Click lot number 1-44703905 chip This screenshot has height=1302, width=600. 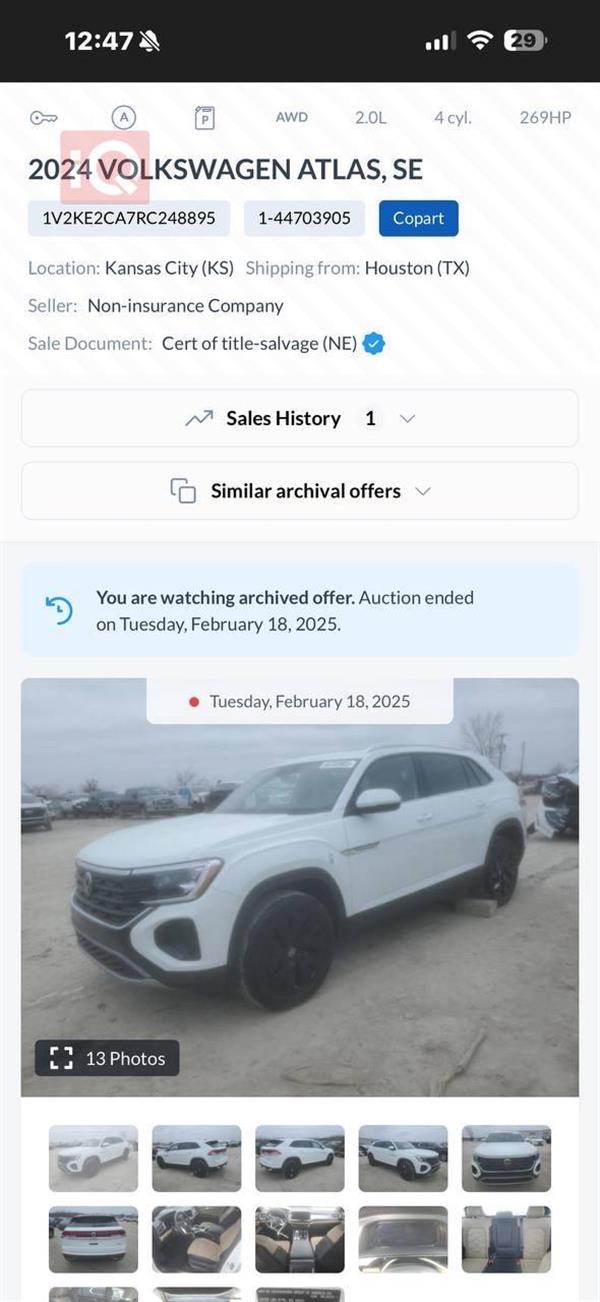point(305,218)
